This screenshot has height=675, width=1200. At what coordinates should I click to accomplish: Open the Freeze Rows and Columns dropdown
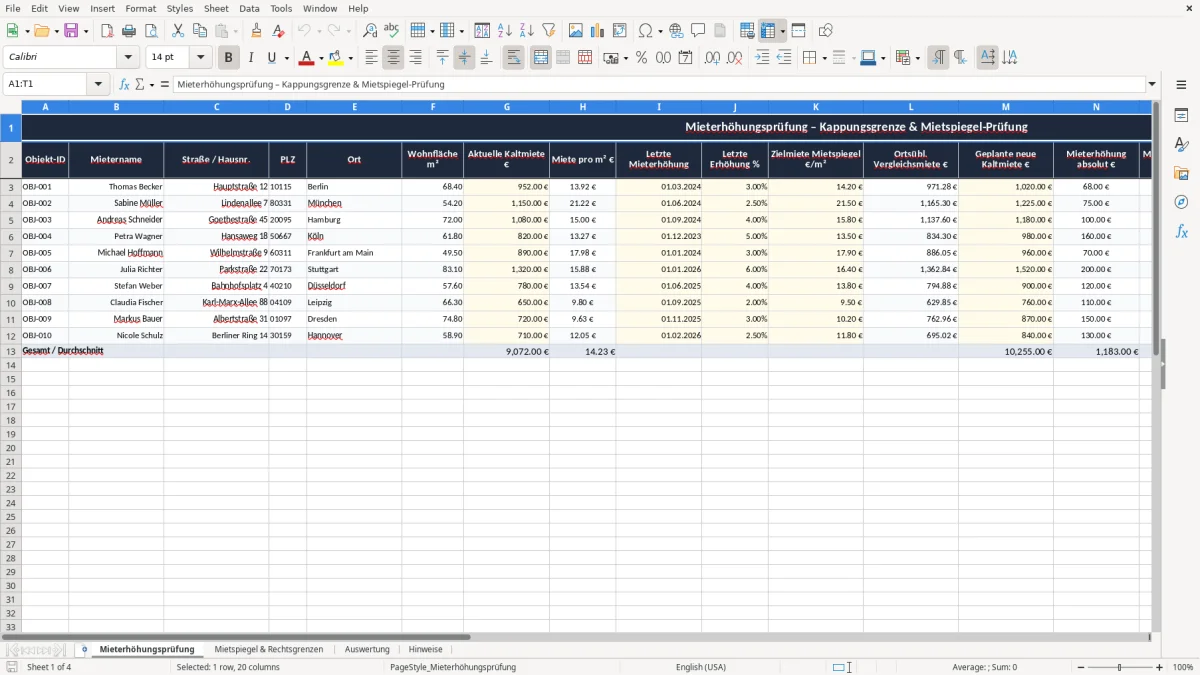pos(782,31)
